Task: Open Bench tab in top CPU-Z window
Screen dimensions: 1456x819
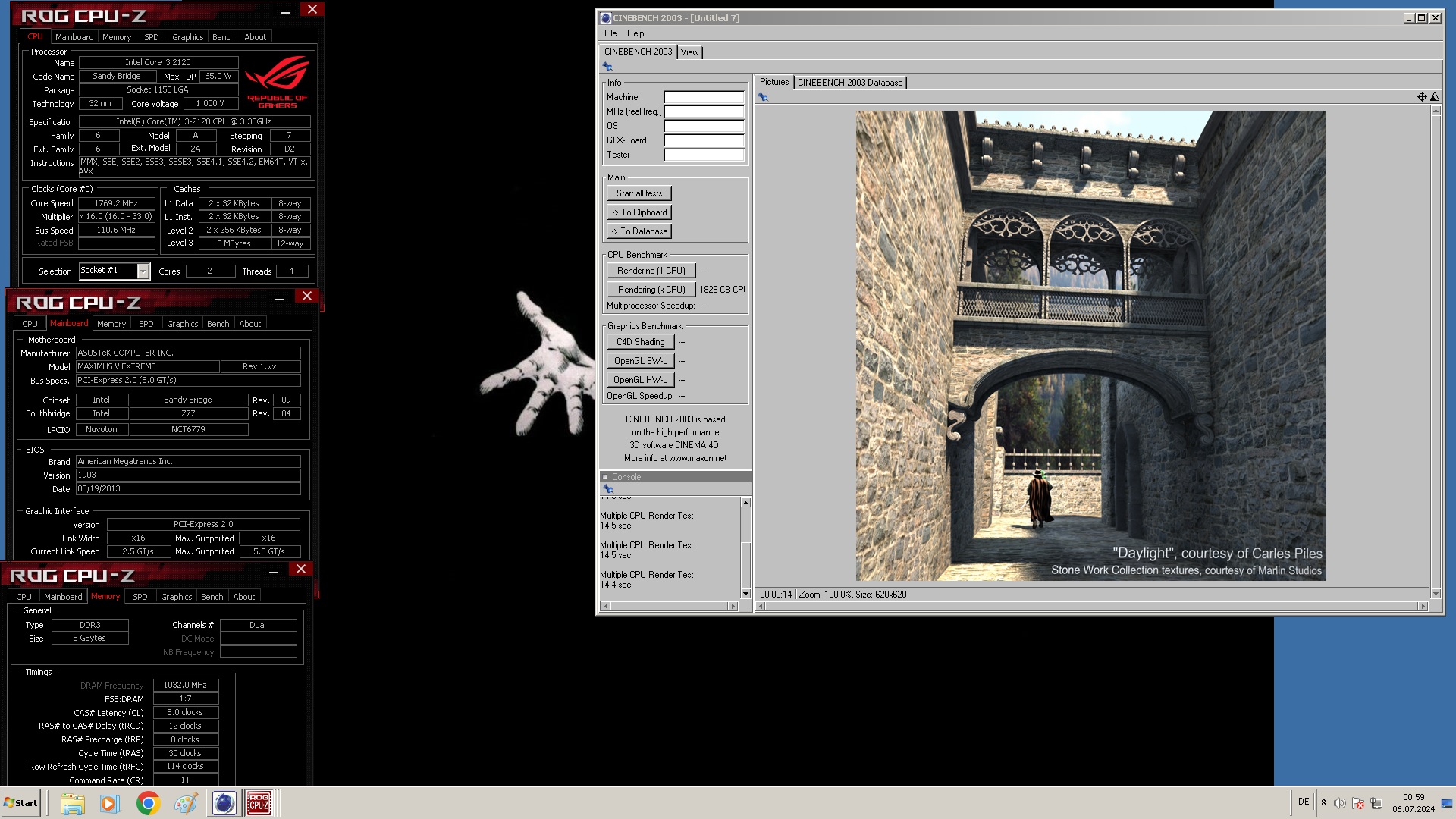Action: pyautogui.click(x=223, y=37)
